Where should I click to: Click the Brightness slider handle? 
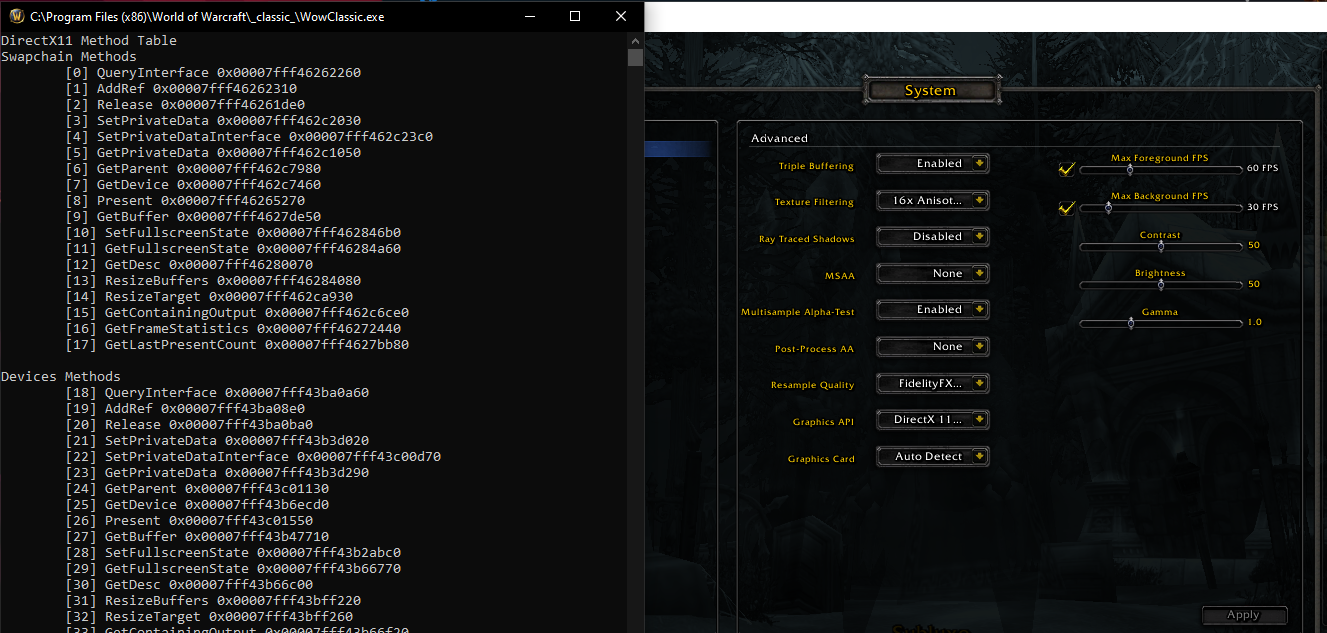1160,284
